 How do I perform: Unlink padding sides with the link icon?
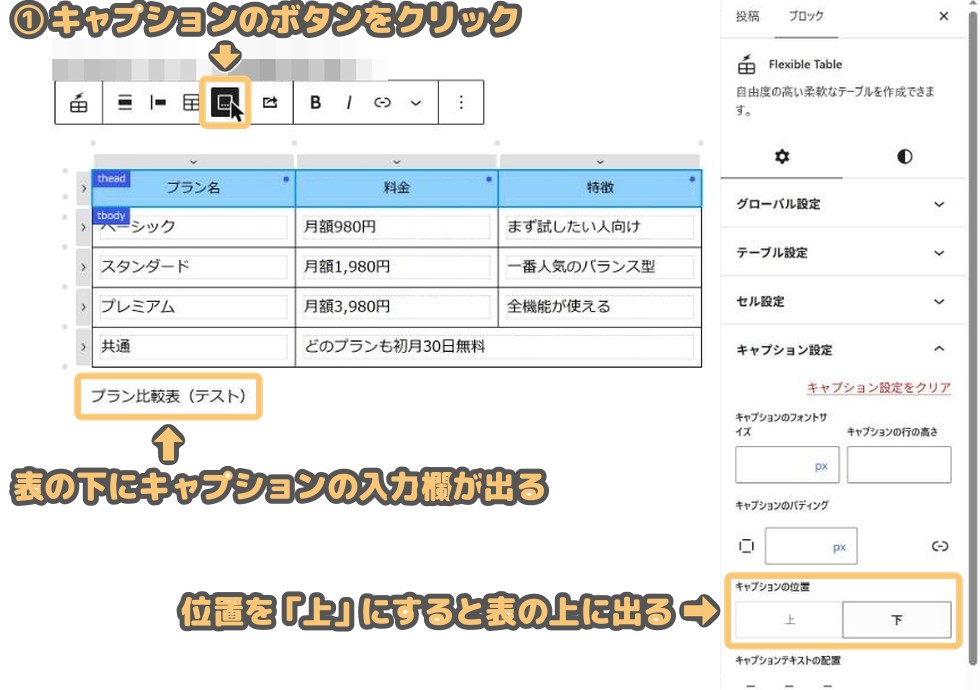click(940, 546)
